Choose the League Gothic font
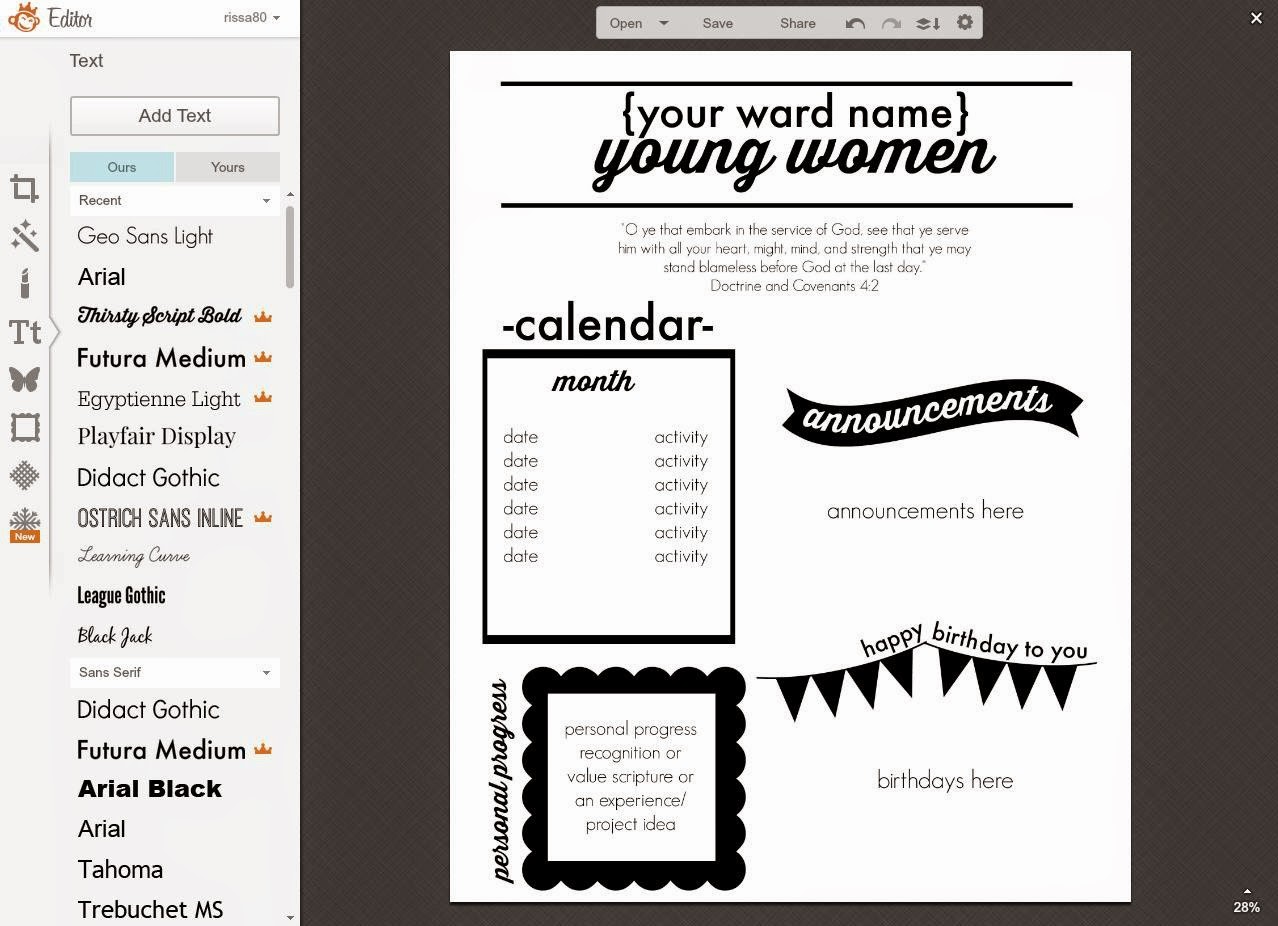1278x926 pixels. [121, 596]
